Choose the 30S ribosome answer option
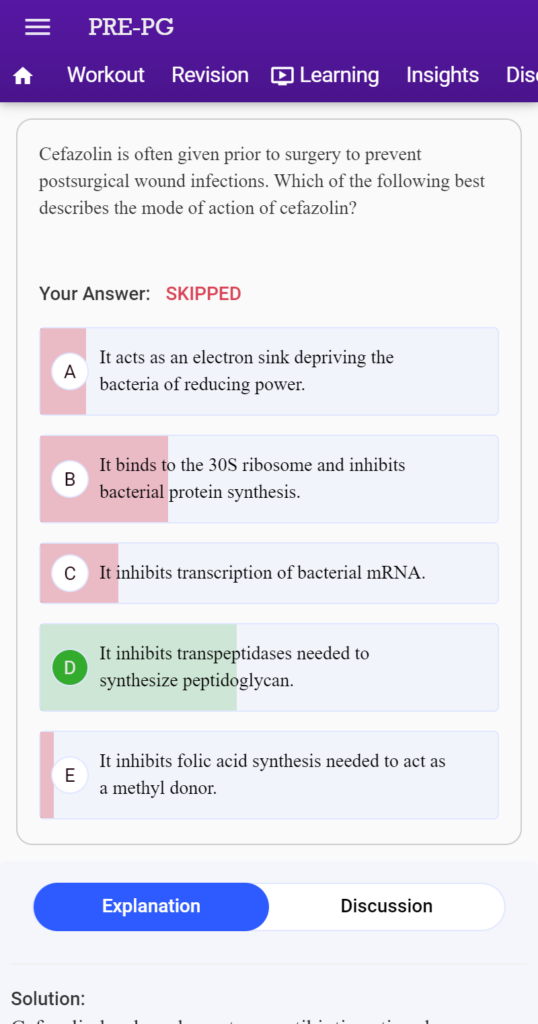 pos(269,479)
